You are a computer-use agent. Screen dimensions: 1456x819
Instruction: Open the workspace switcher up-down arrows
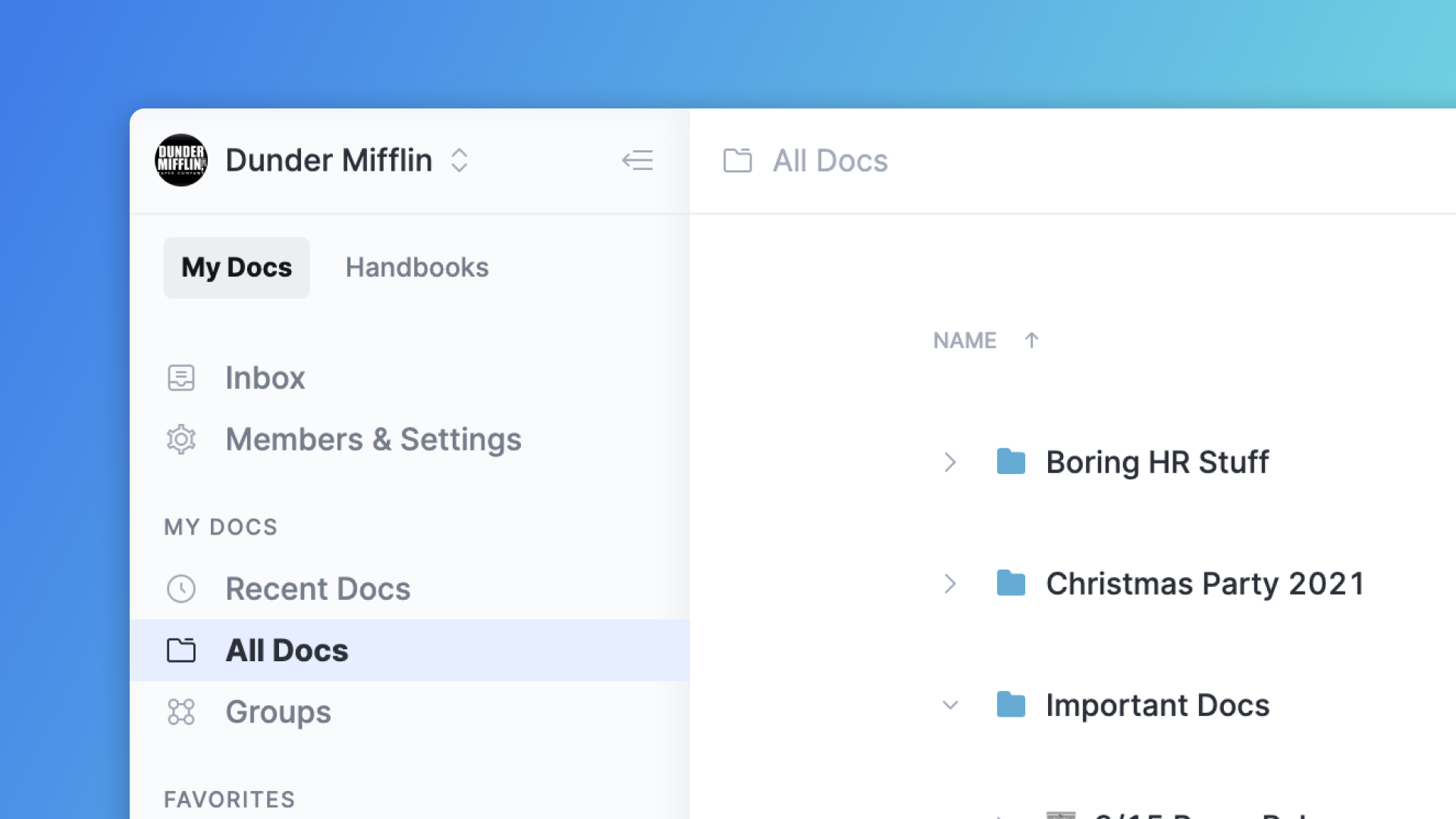[x=459, y=160]
